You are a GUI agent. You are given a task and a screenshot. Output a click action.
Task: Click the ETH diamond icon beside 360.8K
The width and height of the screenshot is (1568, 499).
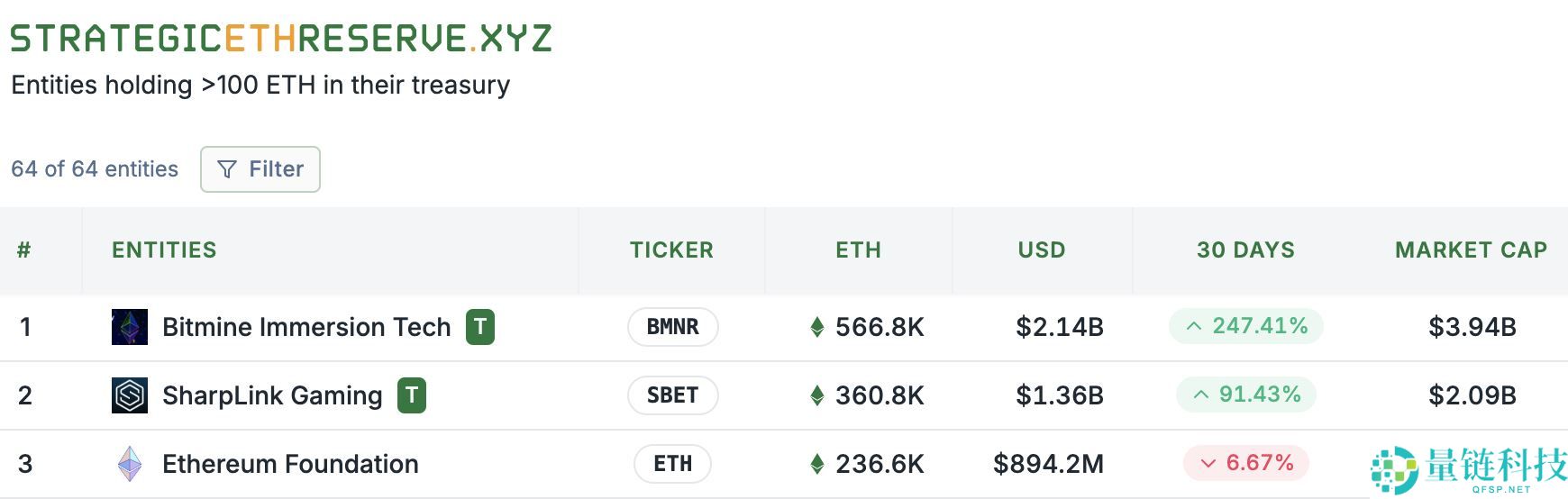[817, 395]
